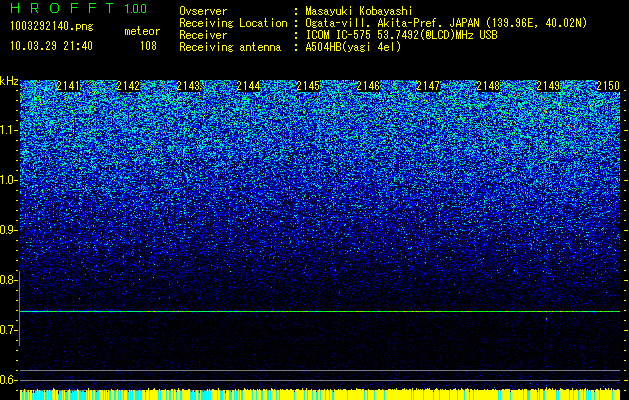Click the 'Receiving Location' label
This screenshot has height=400, width=629.
pos(233,23)
